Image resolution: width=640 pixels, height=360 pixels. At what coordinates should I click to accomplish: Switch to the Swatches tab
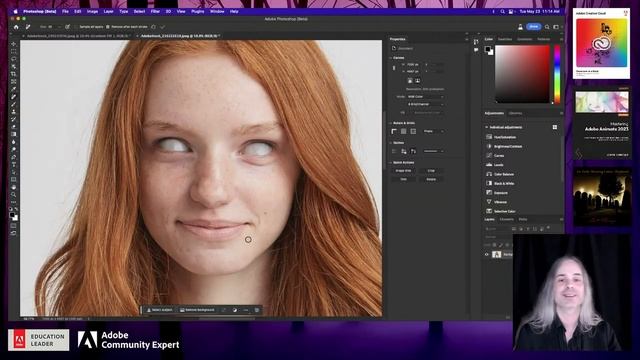click(505, 39)
